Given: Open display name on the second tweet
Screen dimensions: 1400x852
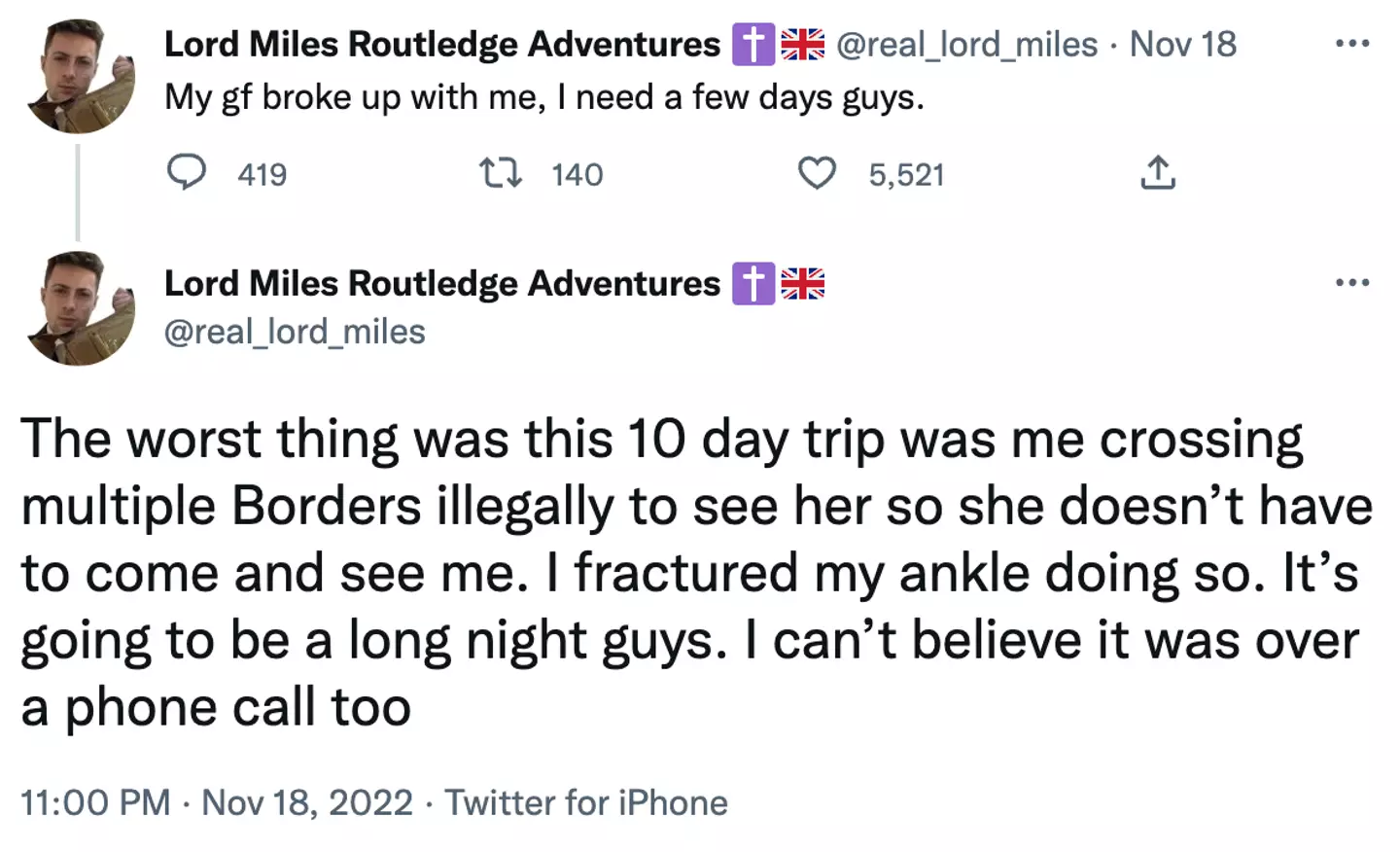Looking at the screenshot, I should [442, 284].
